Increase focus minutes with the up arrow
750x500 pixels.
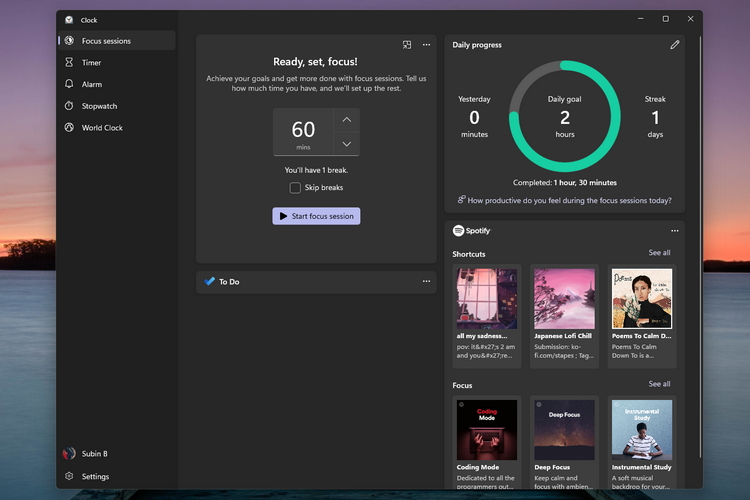click(346, 120)
